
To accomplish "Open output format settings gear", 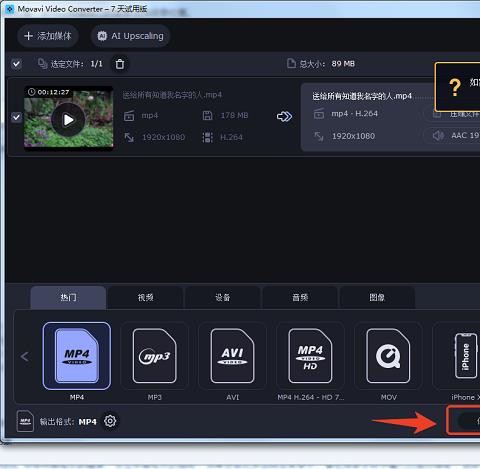I will click(110, 421).
